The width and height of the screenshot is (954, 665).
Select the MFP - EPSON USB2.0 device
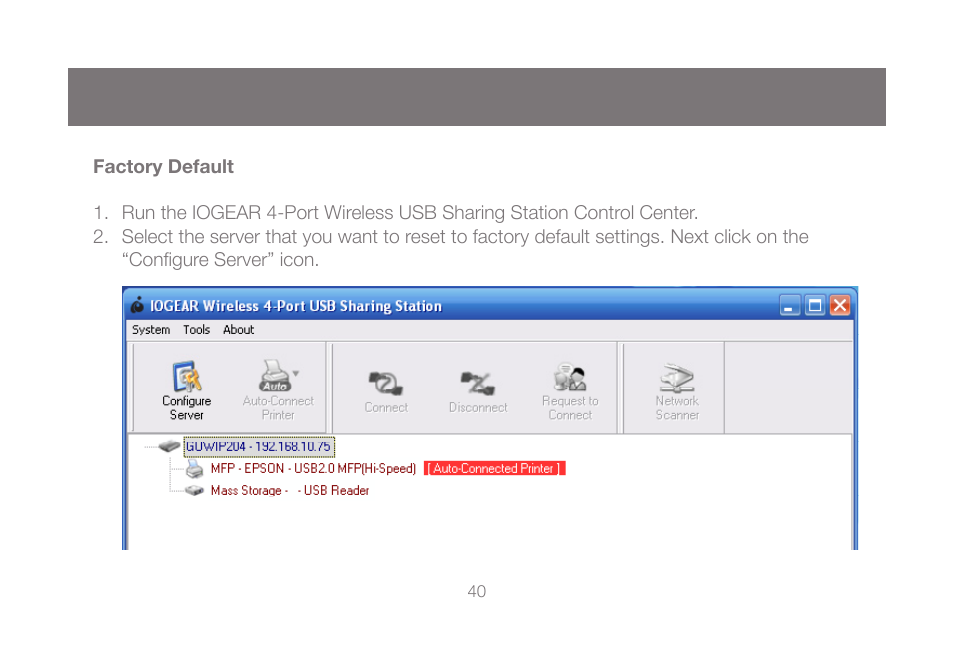click(313, 468)
